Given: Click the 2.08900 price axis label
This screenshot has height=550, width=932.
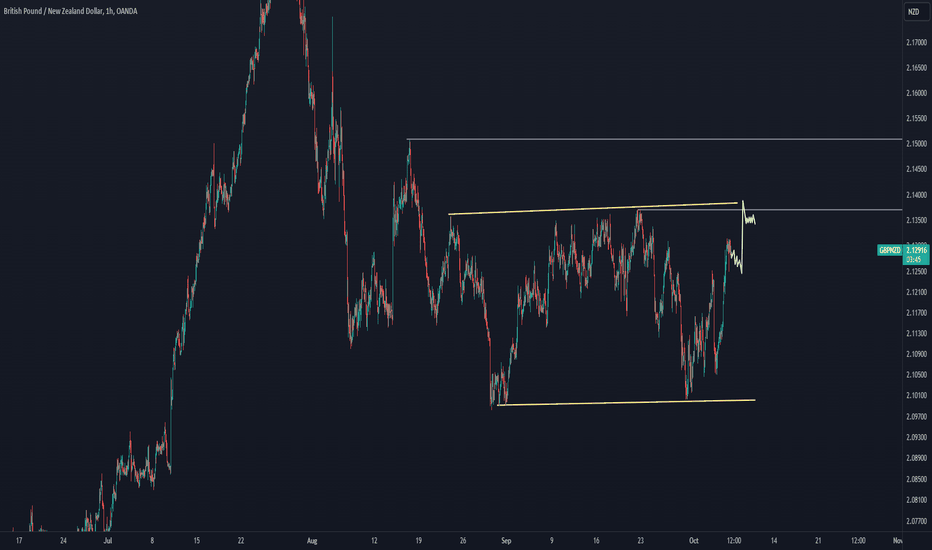Looking at the screenshot, I should (x=916, y=458).
